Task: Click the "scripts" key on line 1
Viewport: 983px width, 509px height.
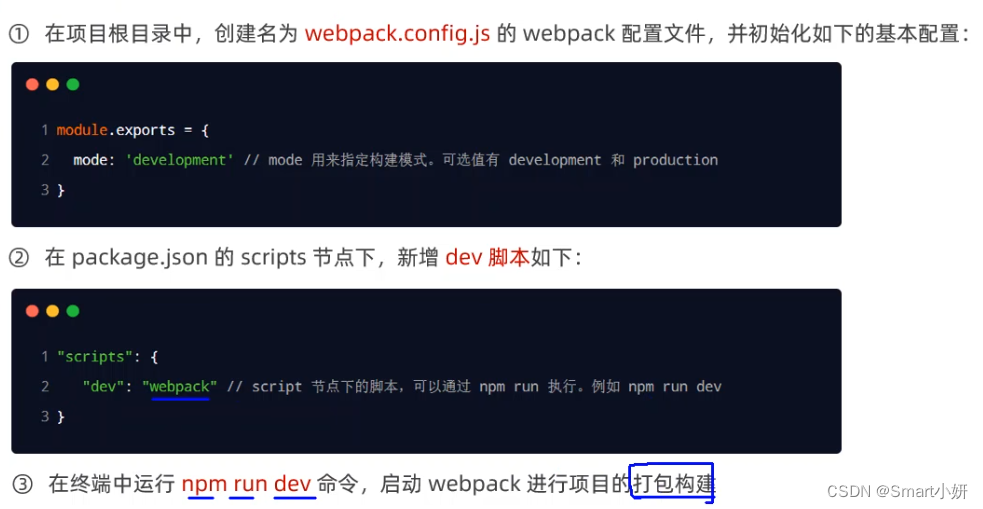Action: pyautogui.click(x=95, y=356)
